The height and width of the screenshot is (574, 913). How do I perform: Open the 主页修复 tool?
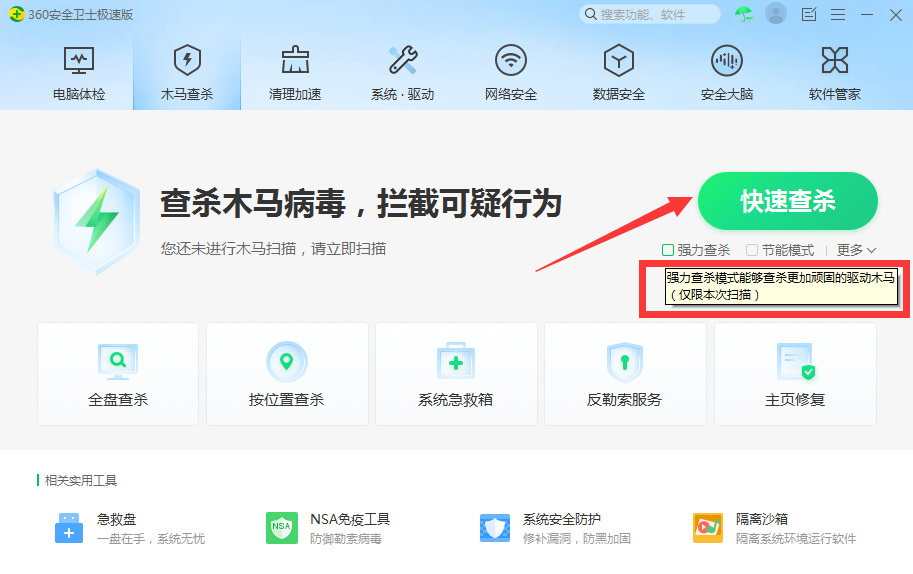795,374
